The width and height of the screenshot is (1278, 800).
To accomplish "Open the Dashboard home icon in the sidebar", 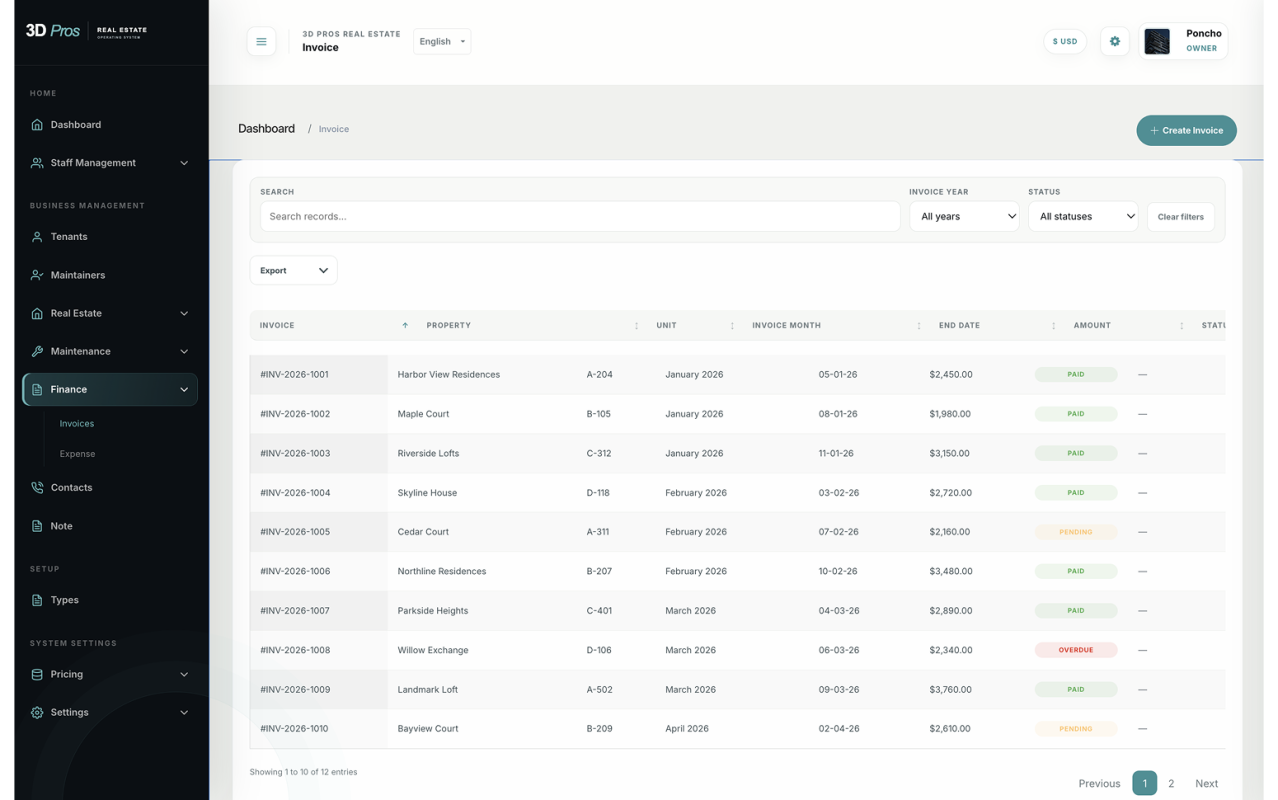I will coord(37,125).
